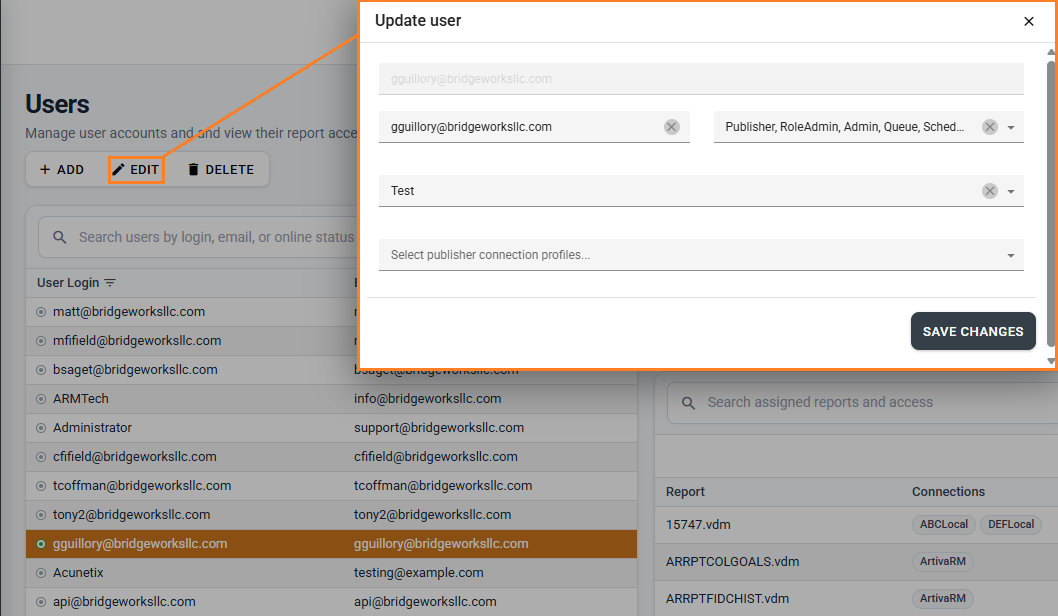
Task: Select radio for api@bridgeworksllc.com
Action: [x=41, y=602]
